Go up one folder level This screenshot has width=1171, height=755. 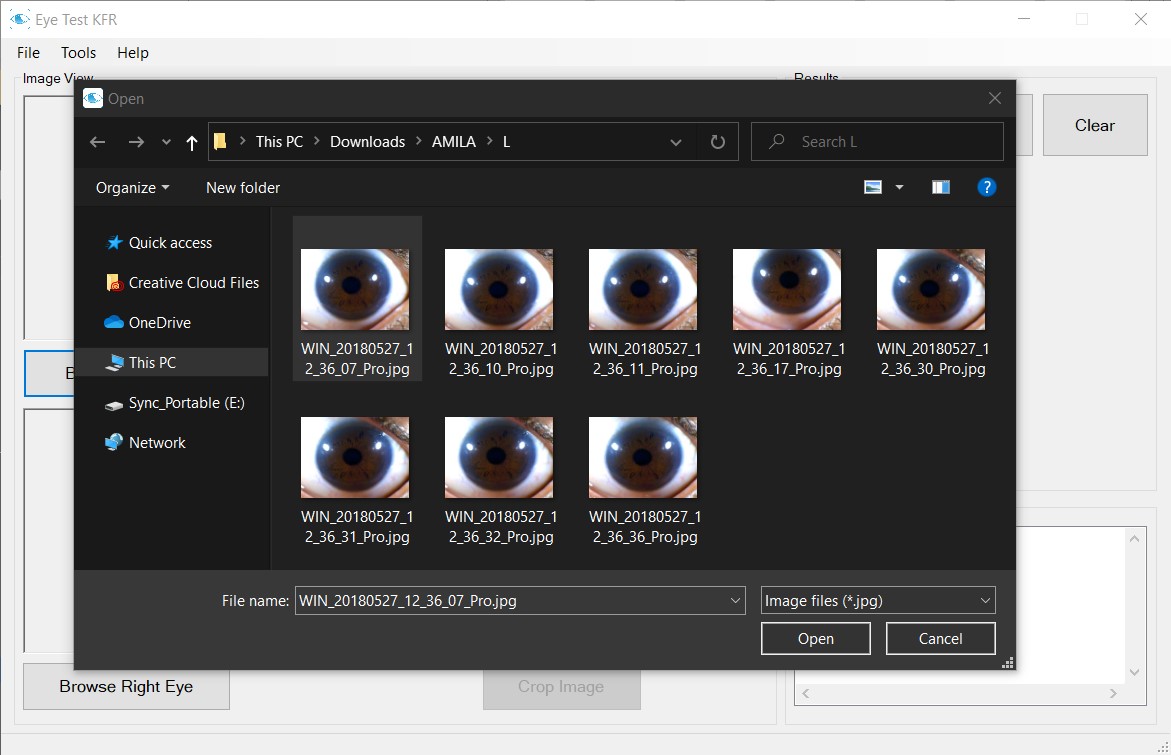click(192, 142)
